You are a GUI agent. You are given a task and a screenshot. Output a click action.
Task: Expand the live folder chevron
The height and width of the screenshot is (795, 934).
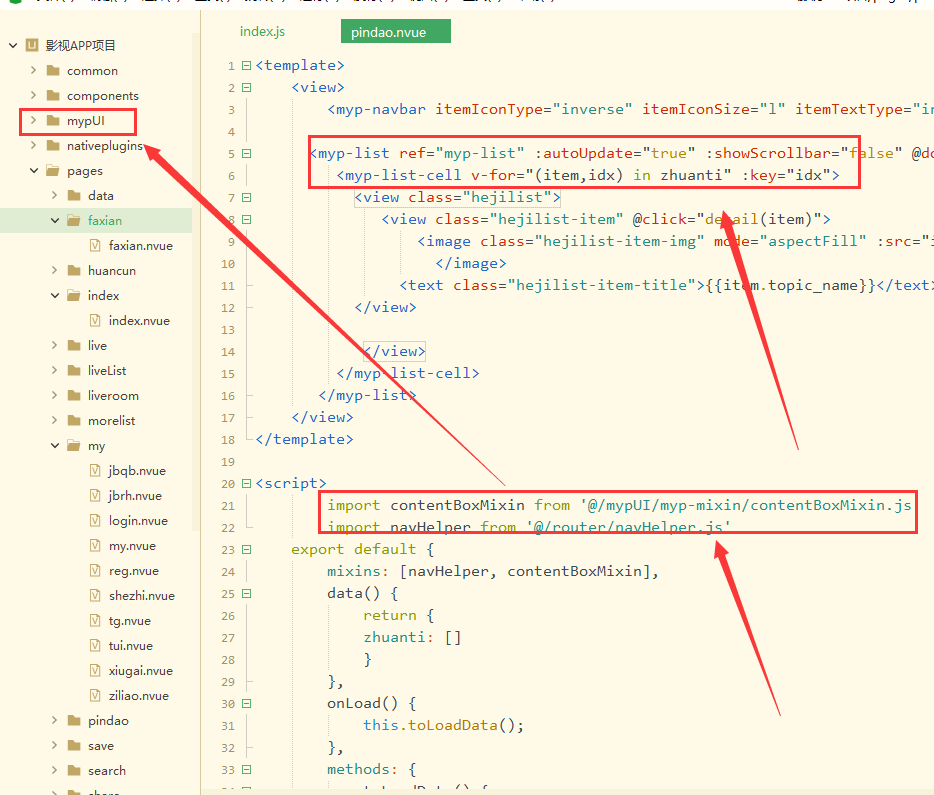(x=55, y=345)
